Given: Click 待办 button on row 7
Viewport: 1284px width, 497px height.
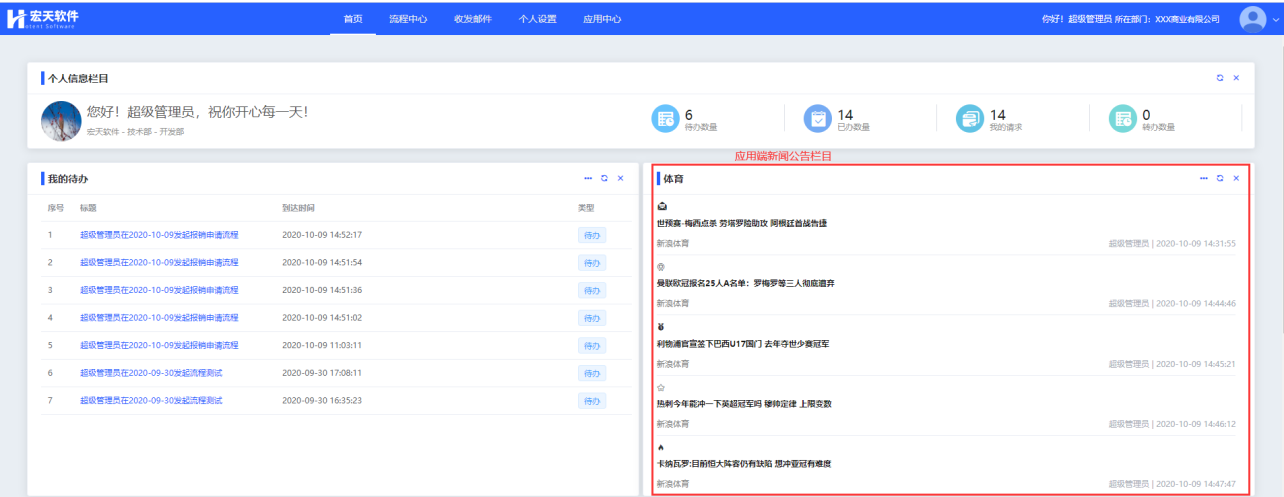Looking at the screenshot, I should (x=591, y=400).
